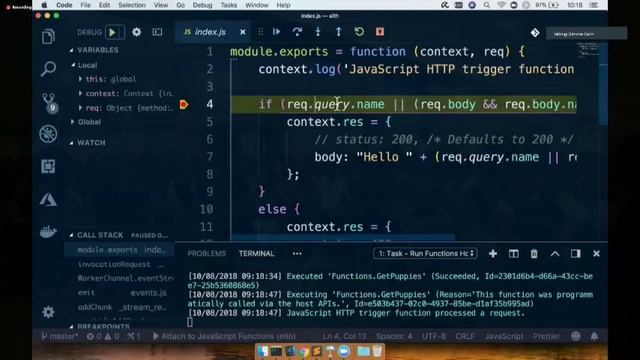Screen dimensions: 640x360
Task: Click the master branch in status bar
Action: point(60,336)
